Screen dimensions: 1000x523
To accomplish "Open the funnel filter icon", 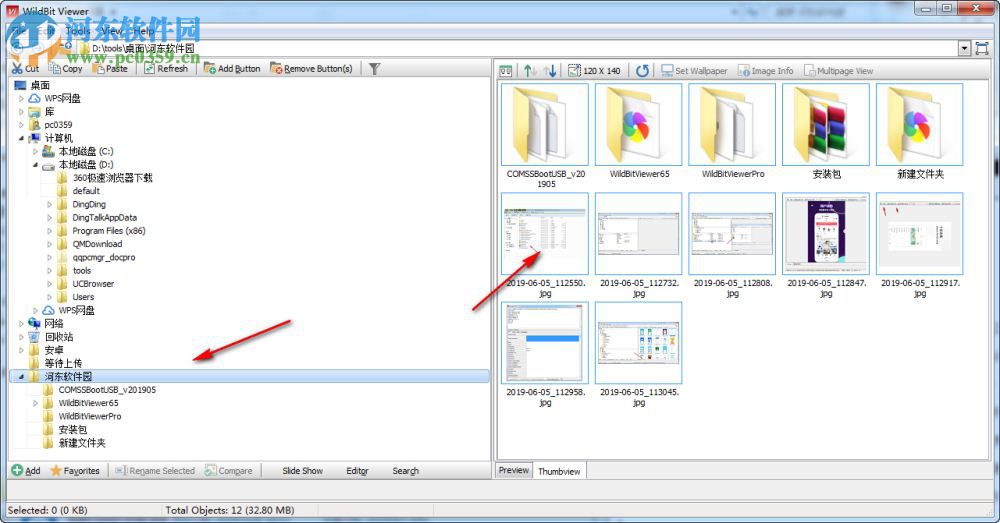I will tap(374, 68).
